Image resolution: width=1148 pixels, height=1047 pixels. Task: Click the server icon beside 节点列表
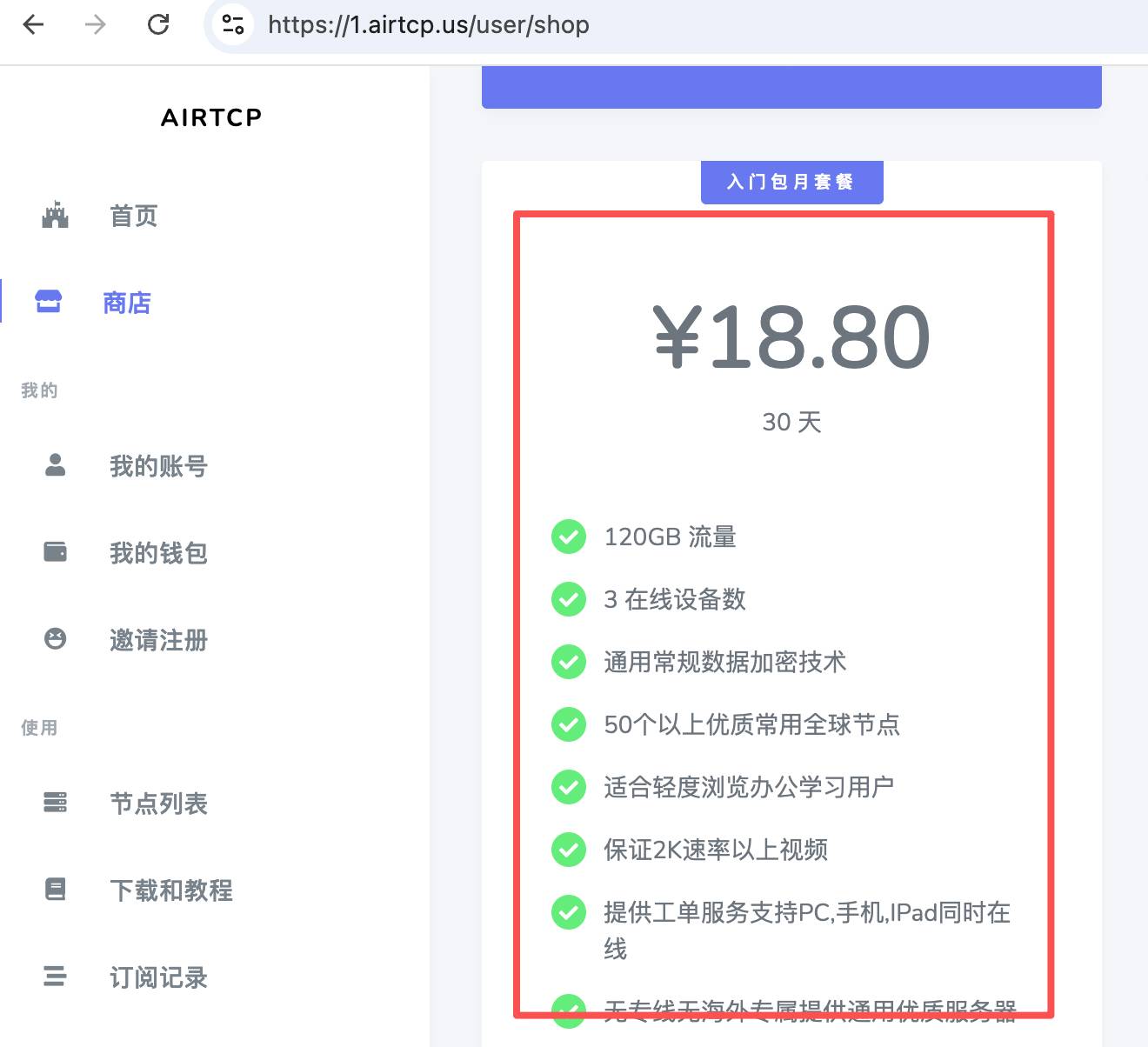(x=55, y=802)
